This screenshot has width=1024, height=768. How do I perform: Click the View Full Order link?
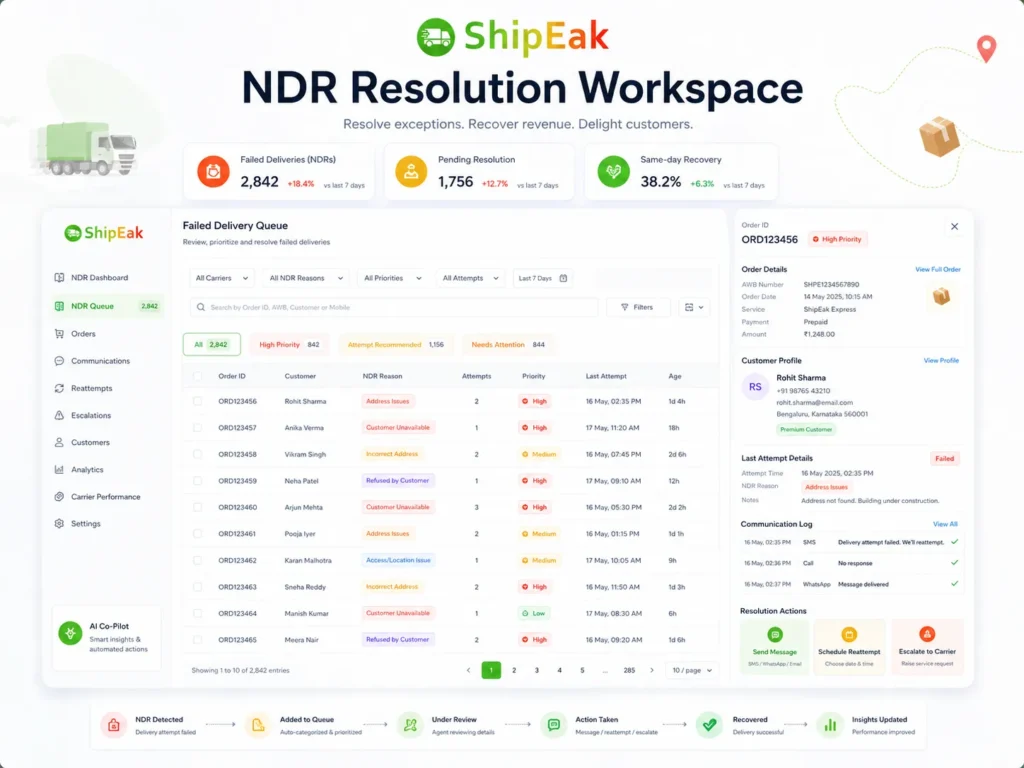tap(938, 270)
